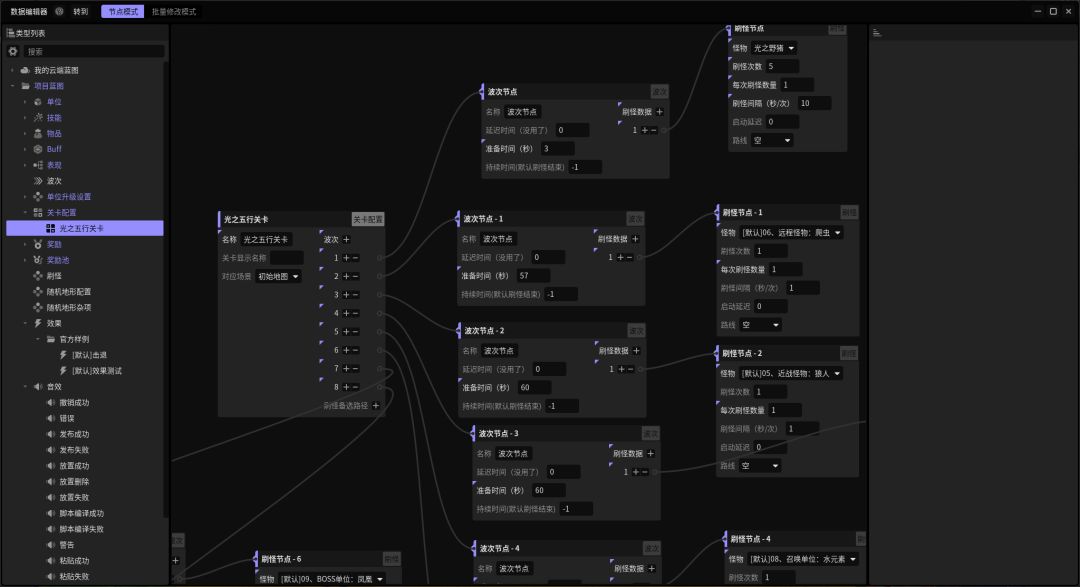Click the 奖励池 icon in the type tree
This screenshot has width=1080, height=587.
(38, 260)
